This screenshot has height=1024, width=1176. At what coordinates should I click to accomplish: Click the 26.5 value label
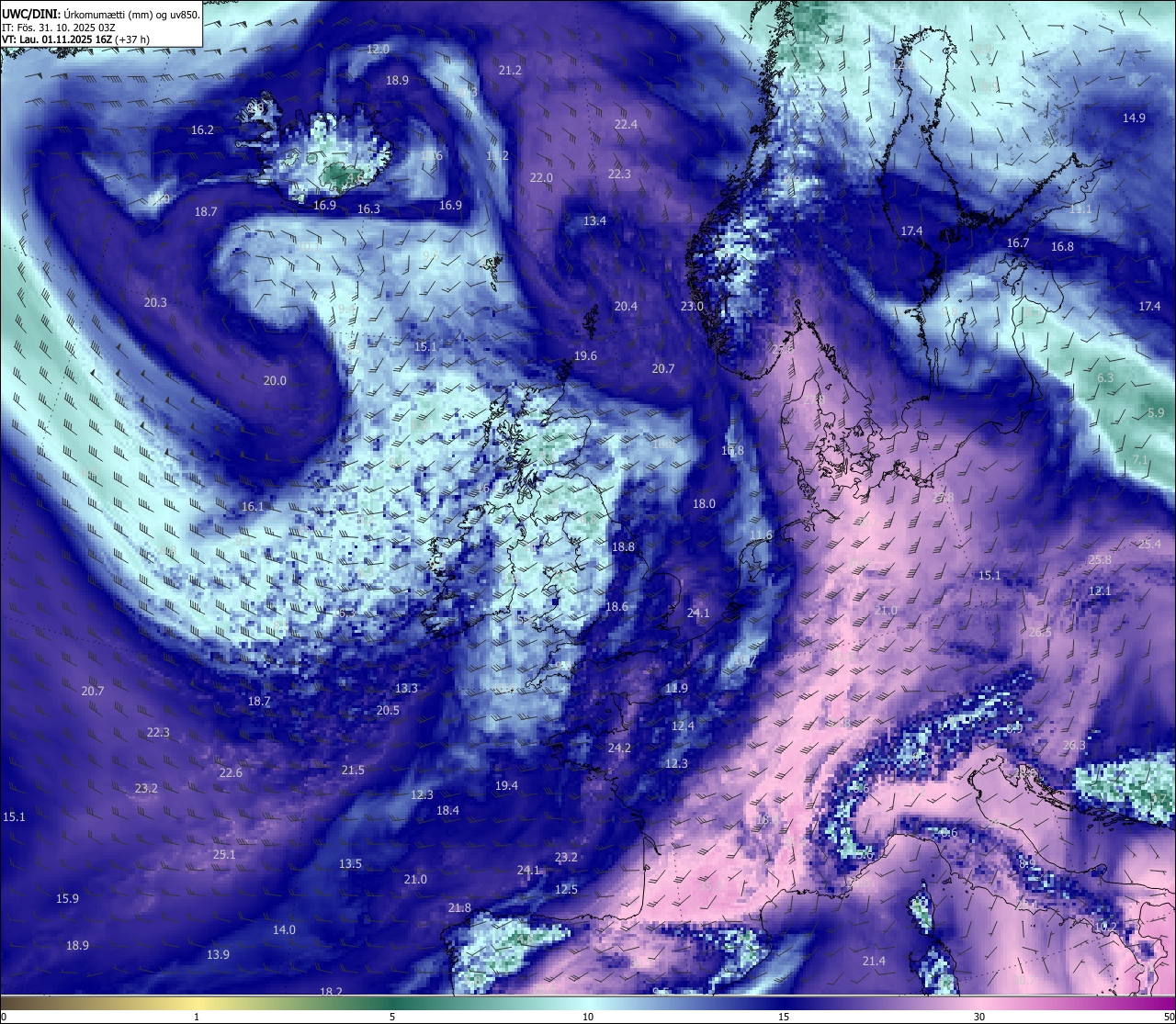click(1040, 632)
